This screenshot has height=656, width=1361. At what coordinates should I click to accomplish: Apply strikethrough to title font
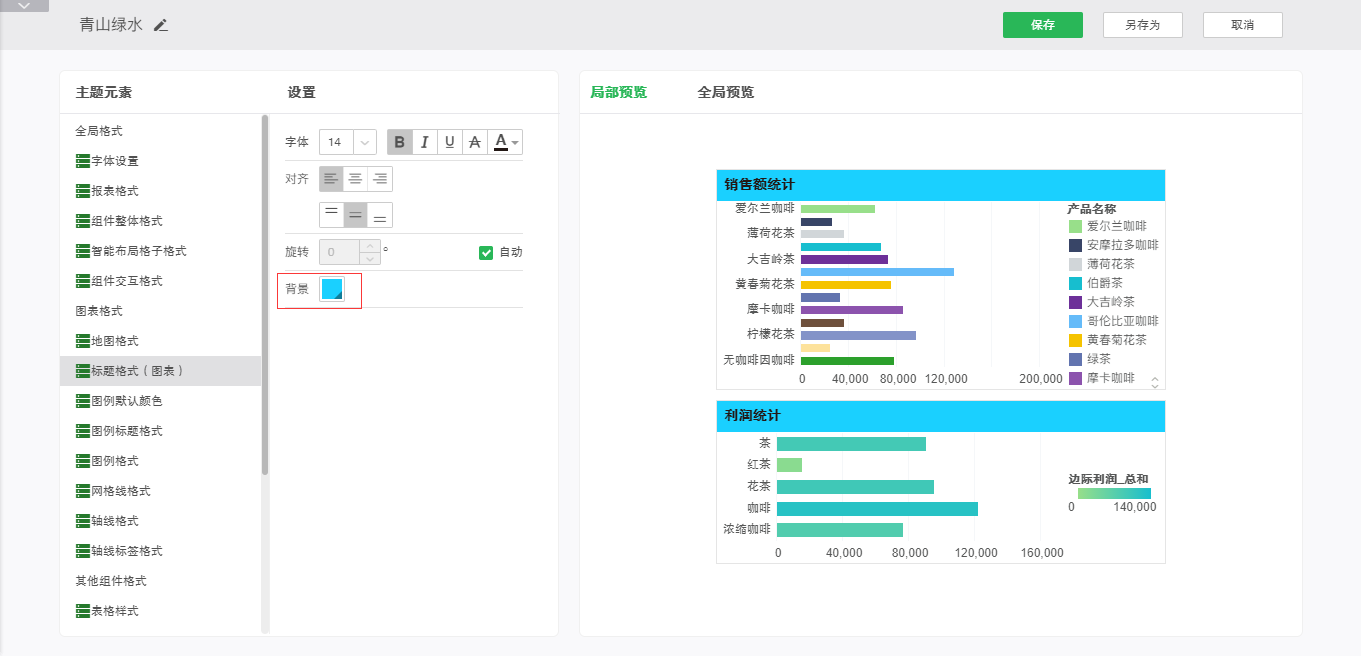coord(475,142)
